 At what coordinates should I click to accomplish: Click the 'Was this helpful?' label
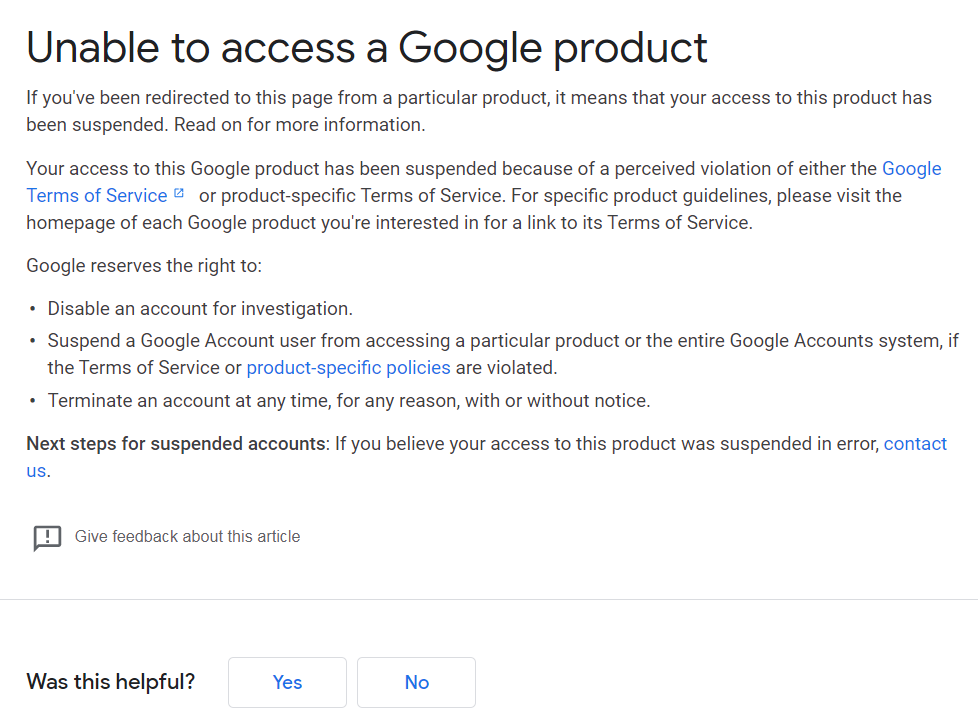point(110,682)
